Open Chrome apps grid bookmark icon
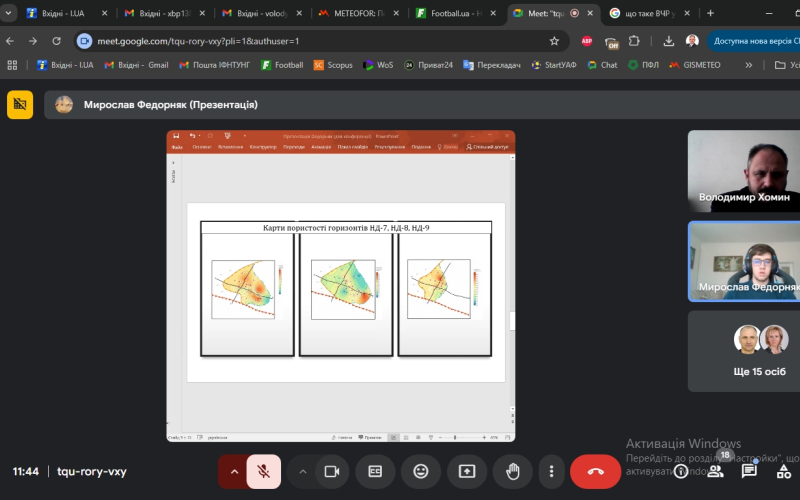800x500 pixels. tap(12, 65)
